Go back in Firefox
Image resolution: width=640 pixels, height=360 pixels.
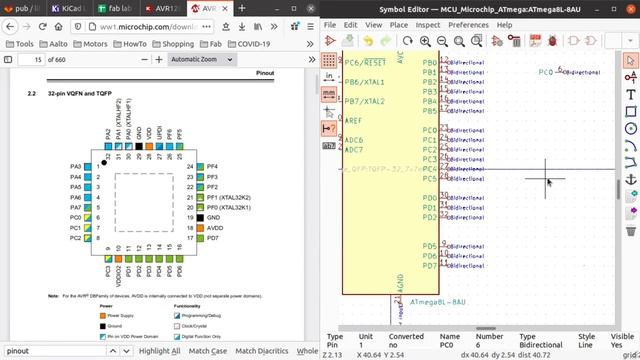[x=10, y=27]
